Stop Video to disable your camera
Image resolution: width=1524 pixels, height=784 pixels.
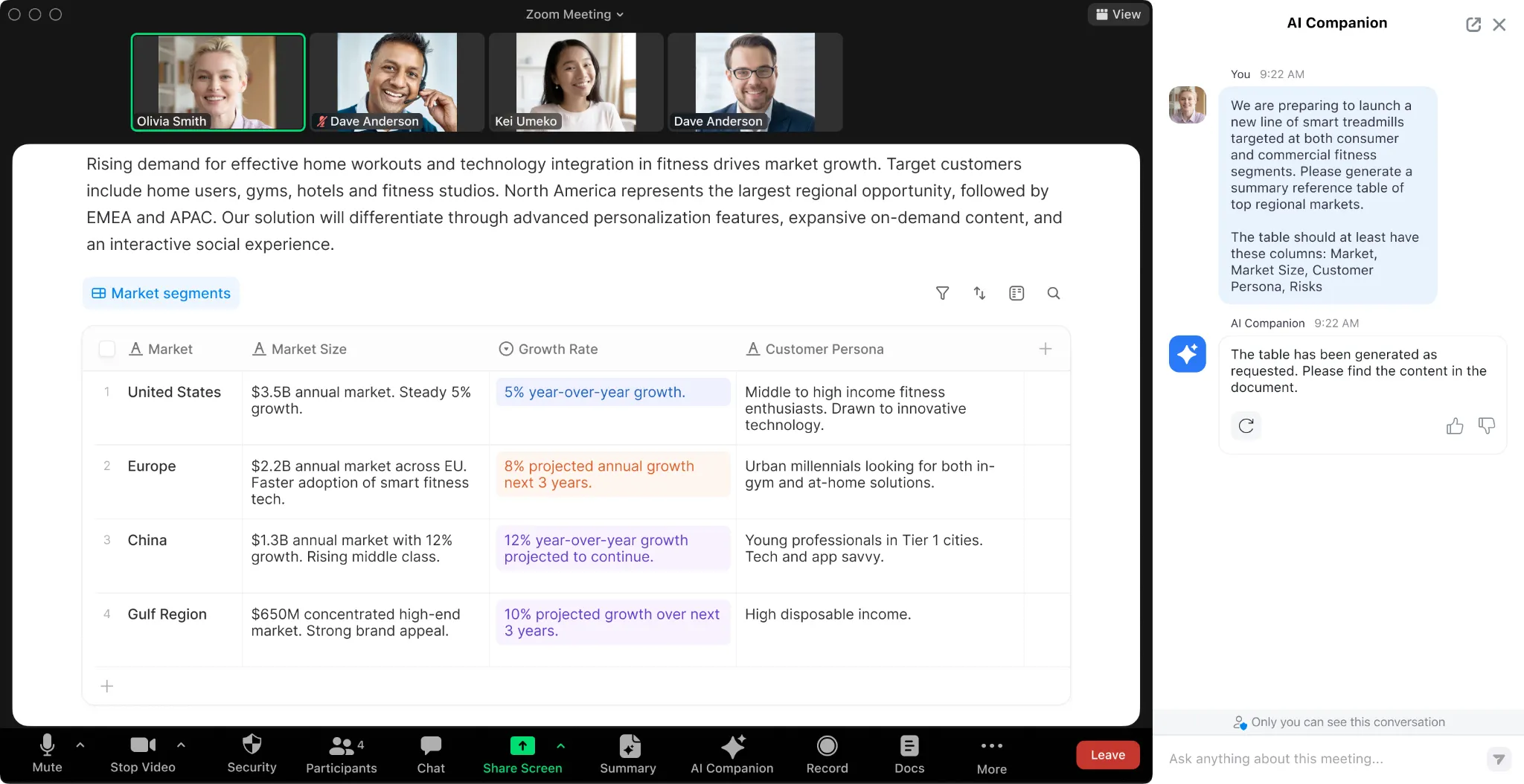pos(142,754)
